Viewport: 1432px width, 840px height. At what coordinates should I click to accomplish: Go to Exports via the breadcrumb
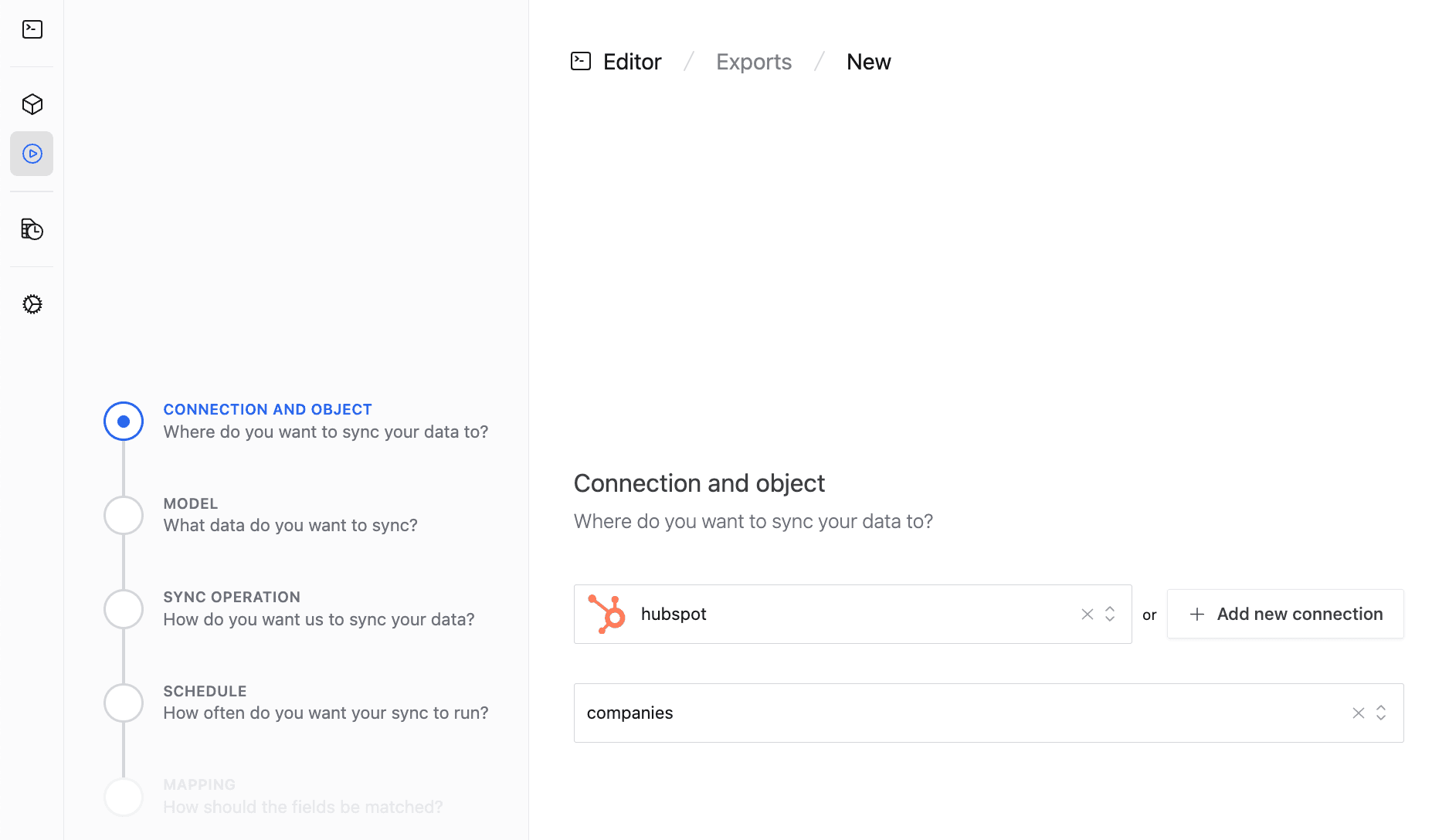753,61
